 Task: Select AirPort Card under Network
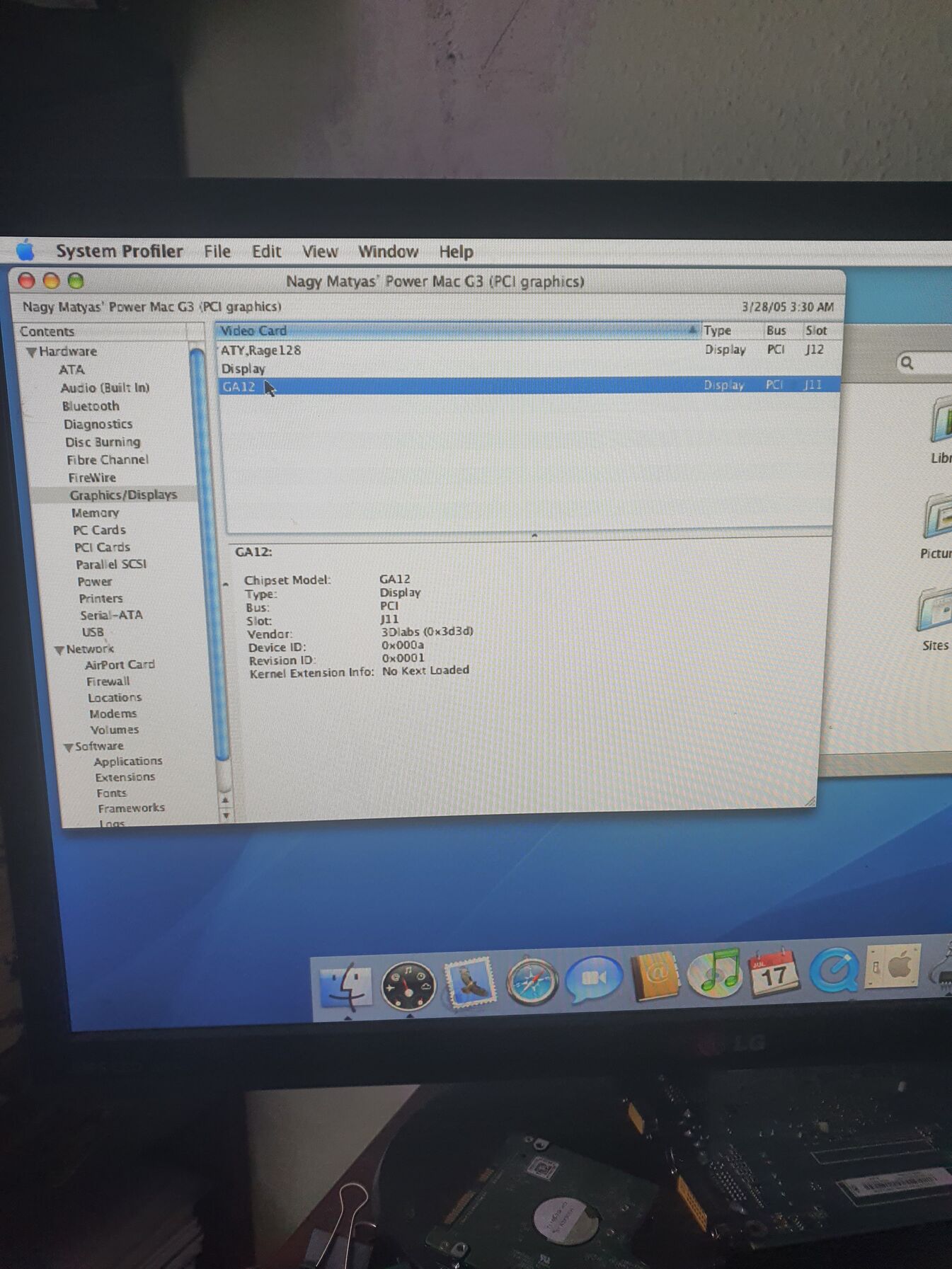[x=120, y=665]
